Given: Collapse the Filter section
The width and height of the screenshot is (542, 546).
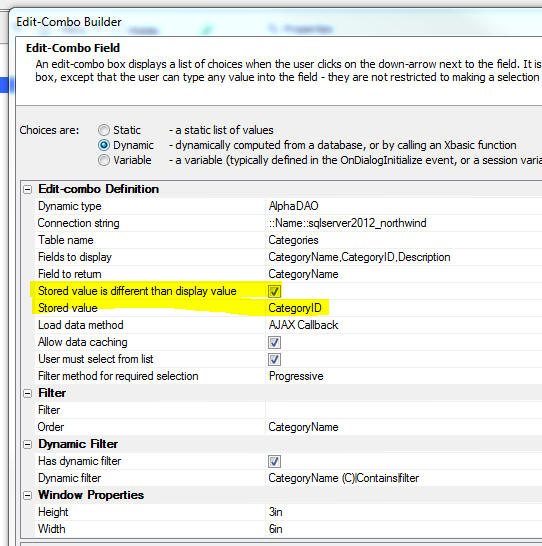Looking at the screenshot, I should point(28,393).
